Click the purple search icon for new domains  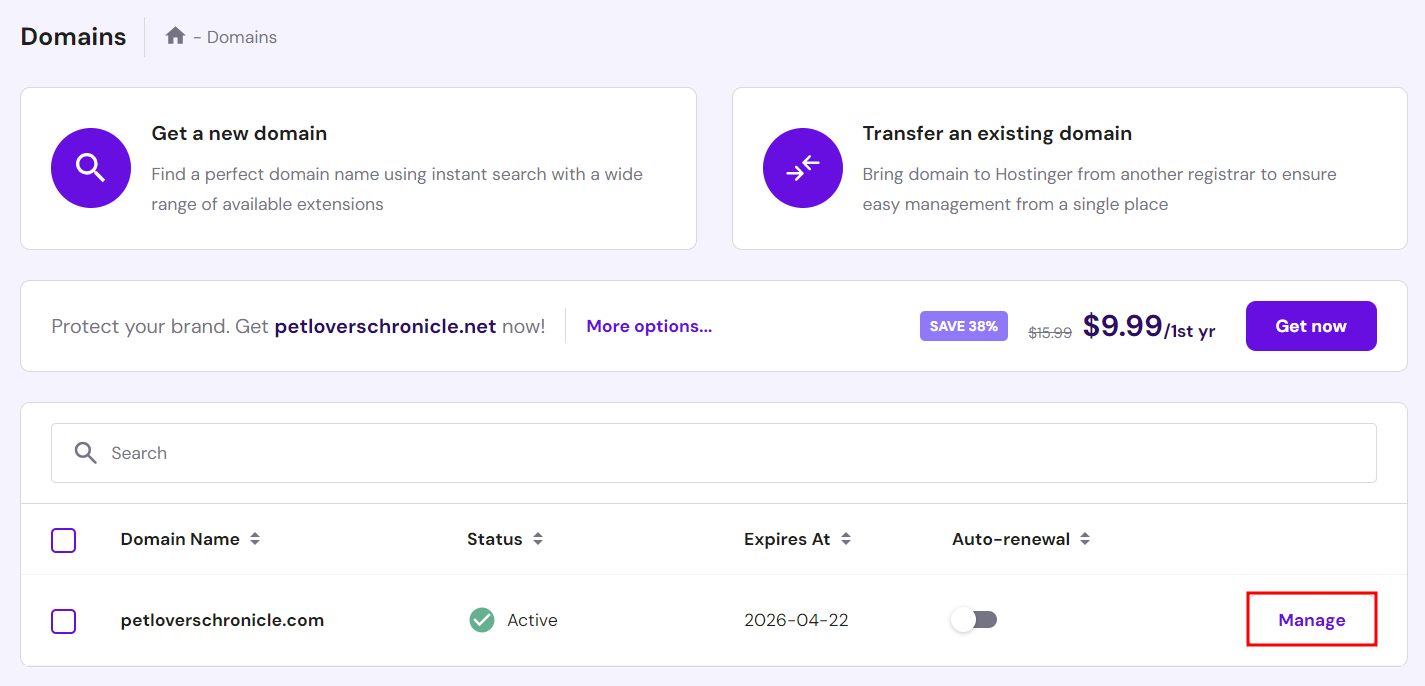pyautogui.click(x=91, y=168)
